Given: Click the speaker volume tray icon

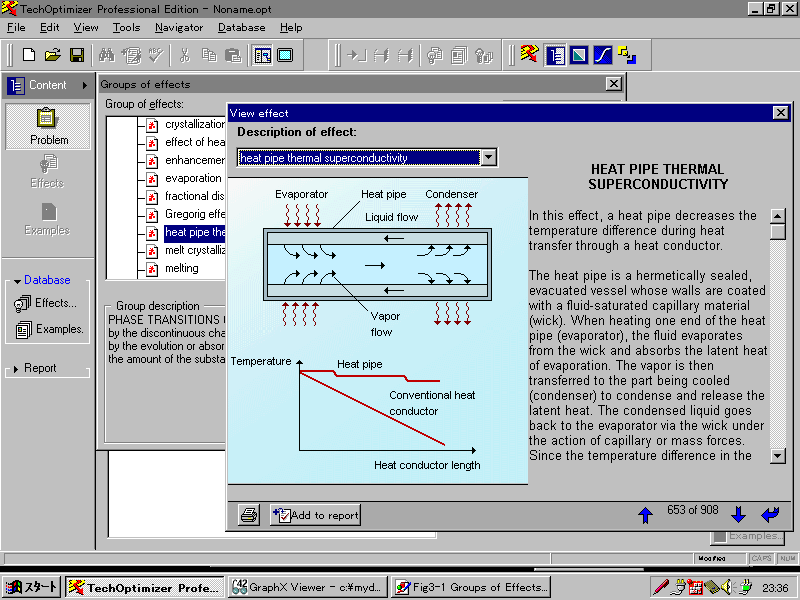Looking at the screenshot, I should 728,587.
